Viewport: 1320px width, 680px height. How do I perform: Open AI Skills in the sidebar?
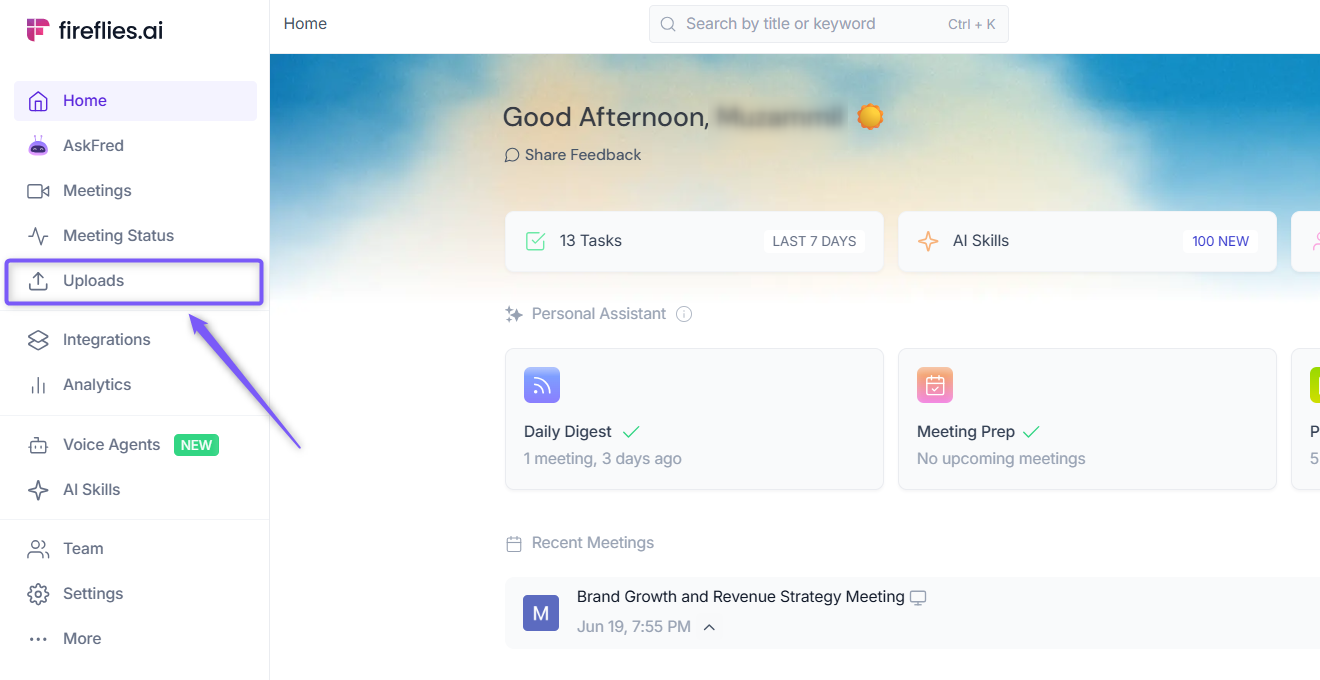pyautogui.click(x=135, y=490)
